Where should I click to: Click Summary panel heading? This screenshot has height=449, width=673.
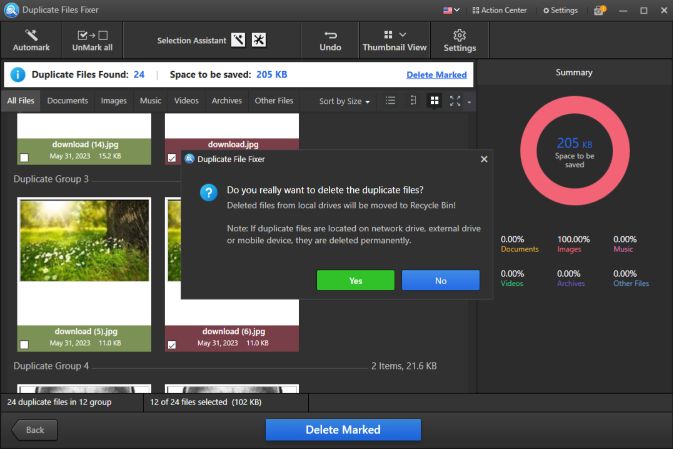(x=574, y=73)
